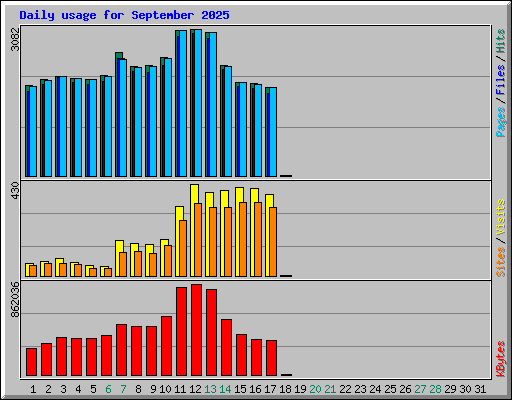Select the green day 27 label

click(x=420, y=389)
